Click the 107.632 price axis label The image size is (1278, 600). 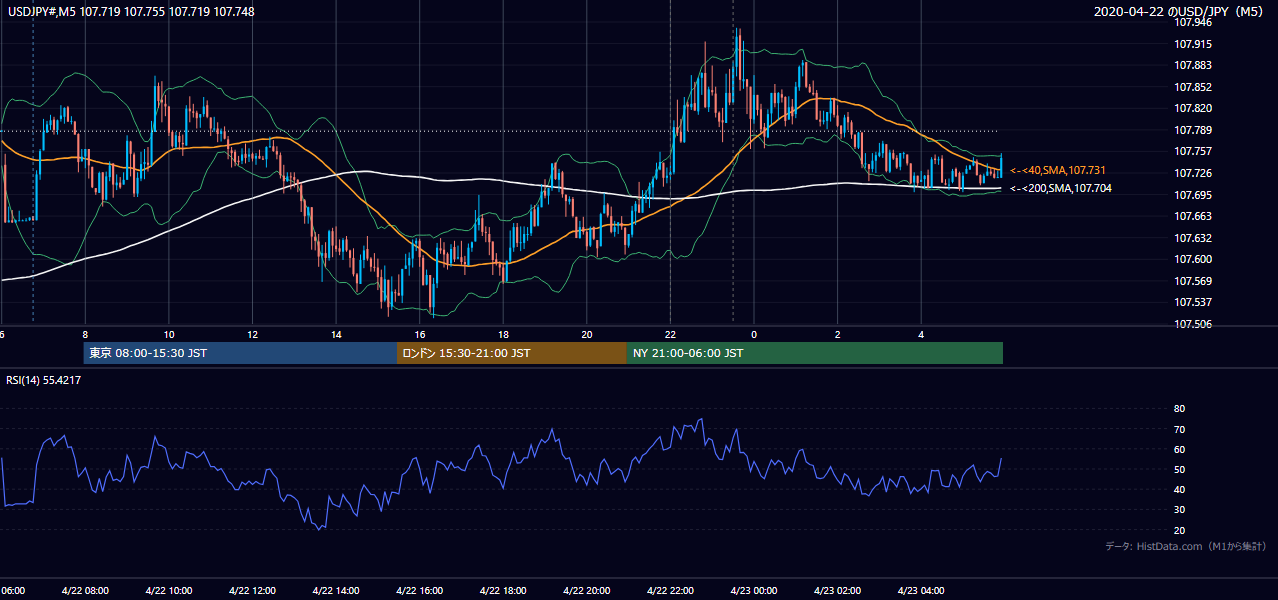(x=1192, y=238)
